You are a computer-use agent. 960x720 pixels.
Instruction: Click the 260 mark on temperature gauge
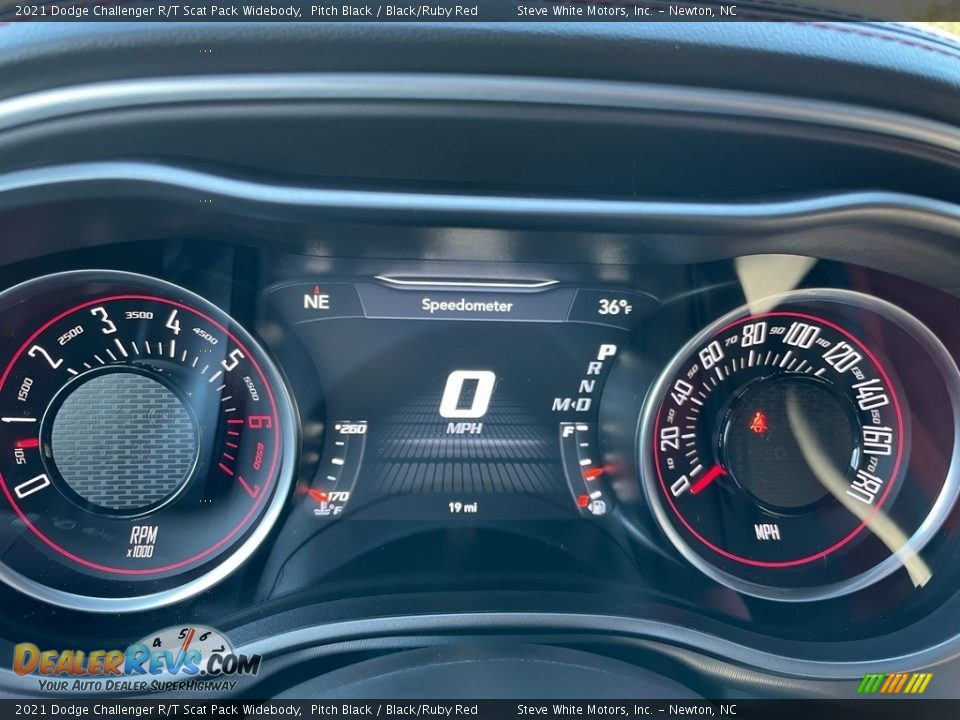(x=353, y=429)
